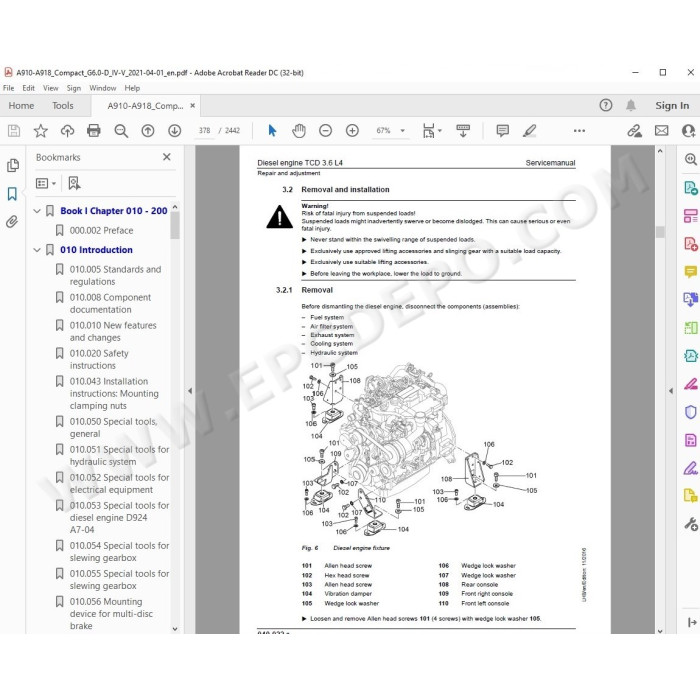The height and width of the screenshot is (700, 700).
Task: Close the Bookmarks panel
Action: coord(167,157)
